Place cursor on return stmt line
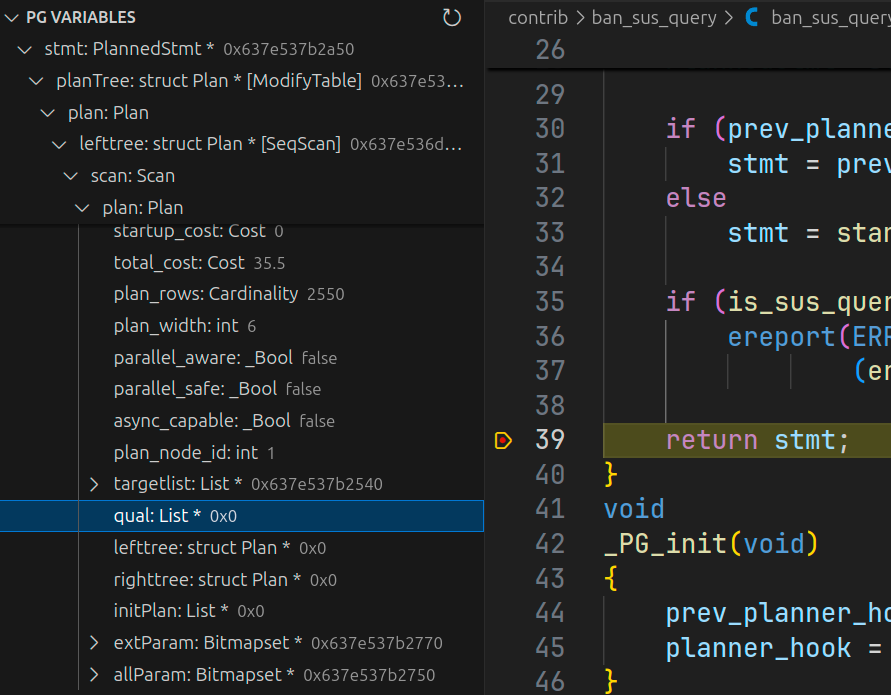891x695 pixels. click(758, 440)
